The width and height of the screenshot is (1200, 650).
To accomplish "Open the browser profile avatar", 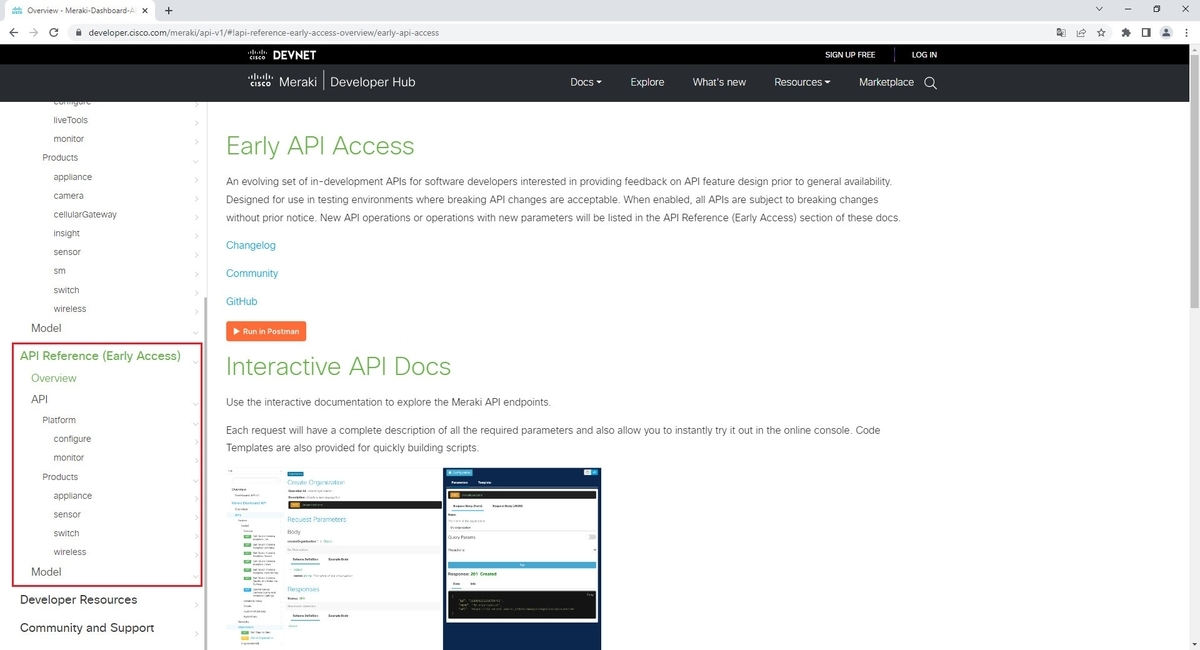I will point(1165,32).
